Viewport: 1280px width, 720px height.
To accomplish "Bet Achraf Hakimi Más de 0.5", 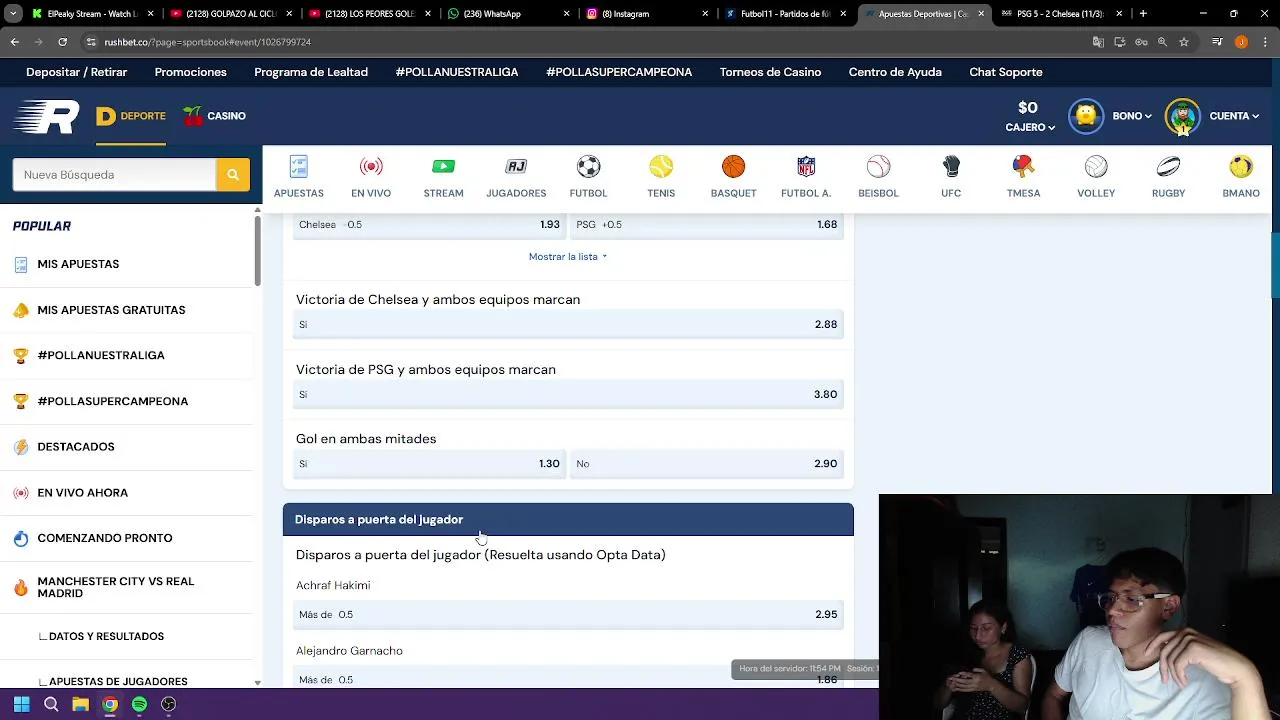I will click(568, 614).
